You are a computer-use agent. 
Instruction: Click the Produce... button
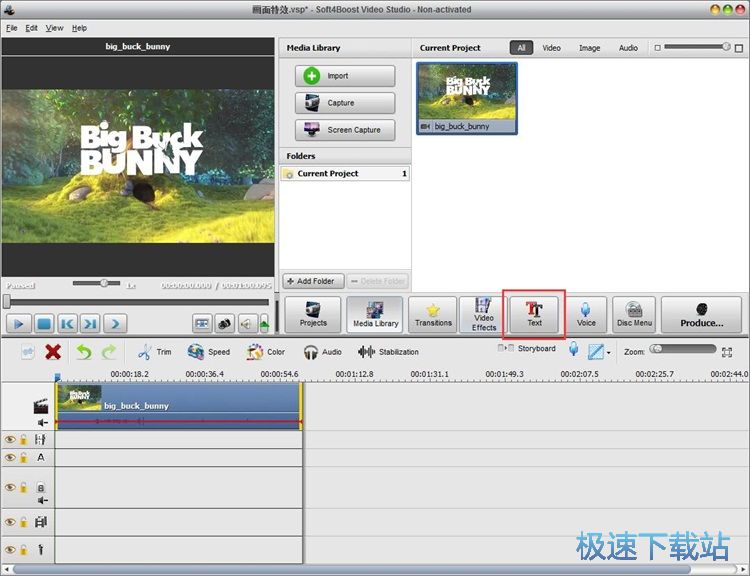(x=701, y=314)
